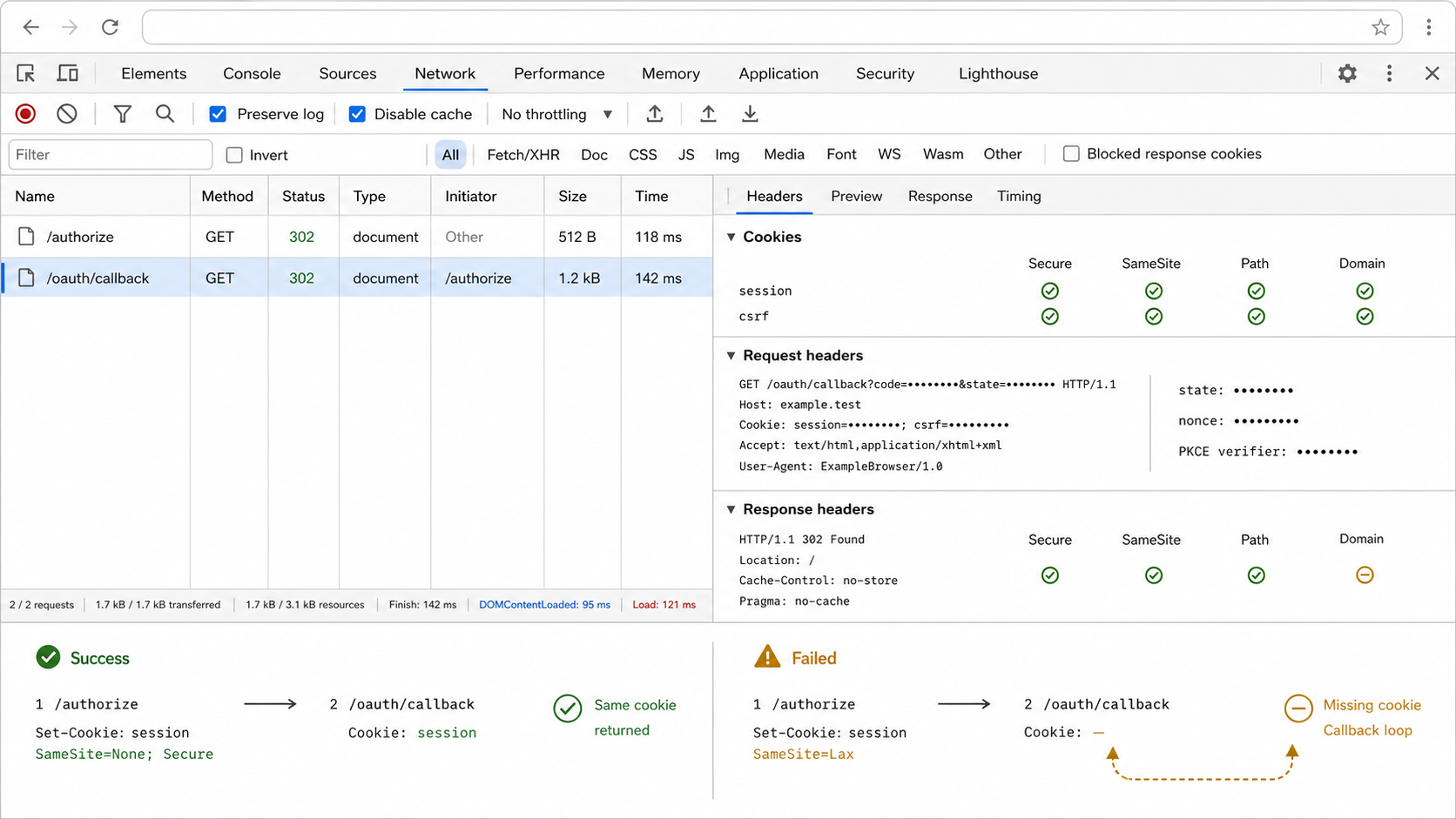Click 'Host: example.test' header line

coord(799,405)
